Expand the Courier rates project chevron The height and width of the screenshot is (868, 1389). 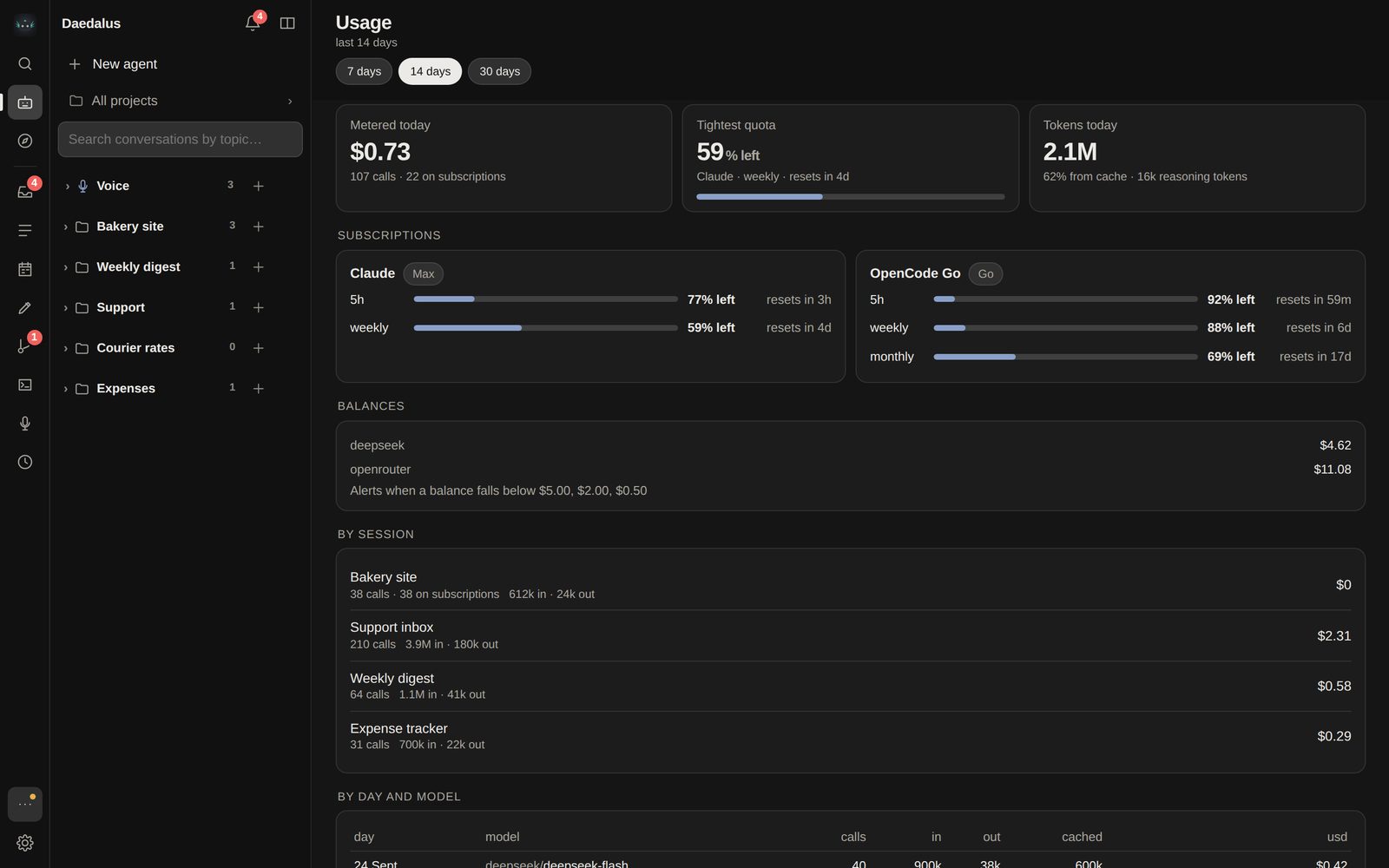point(66,348)
